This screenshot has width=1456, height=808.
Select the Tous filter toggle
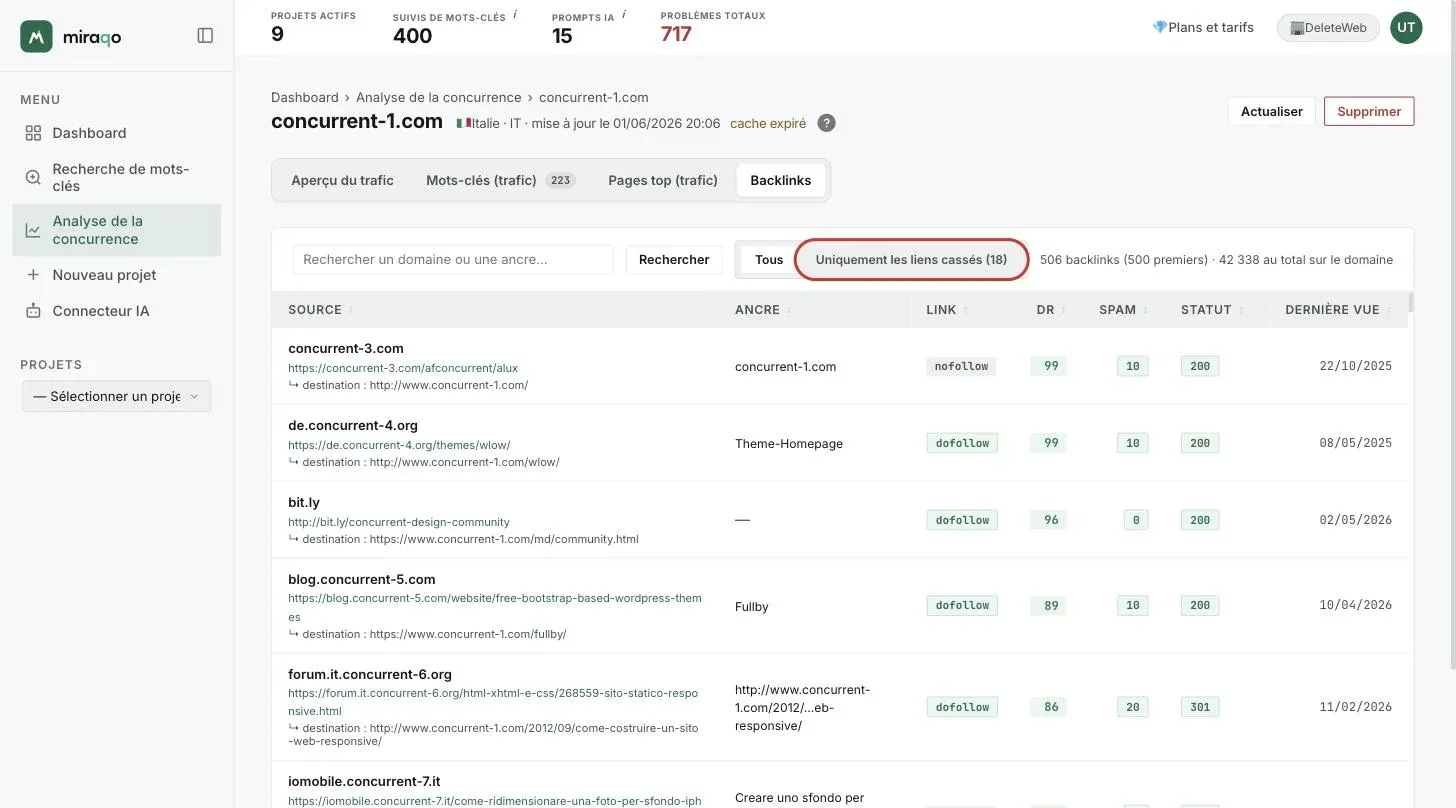769,260
